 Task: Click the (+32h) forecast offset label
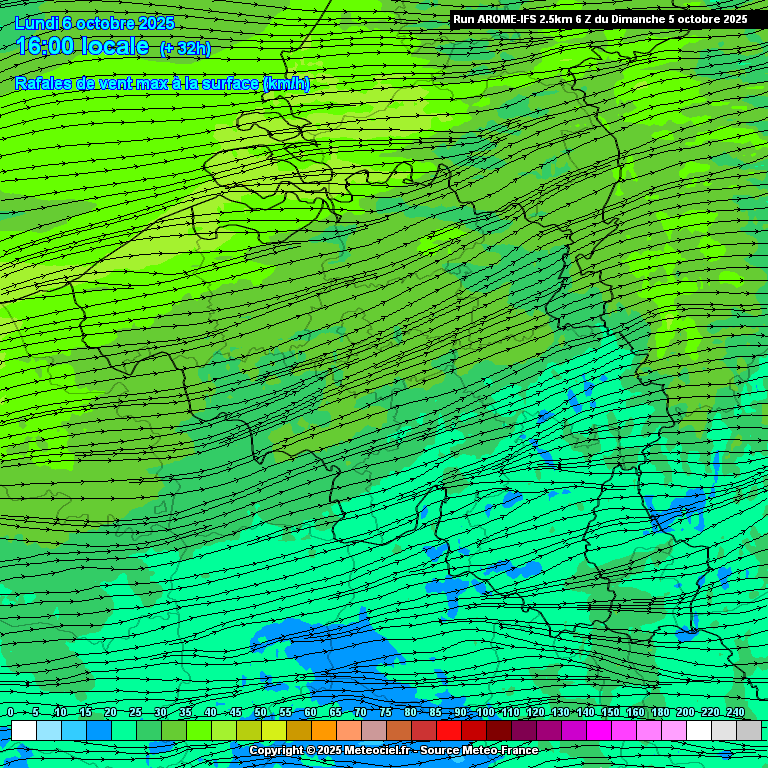185,49
